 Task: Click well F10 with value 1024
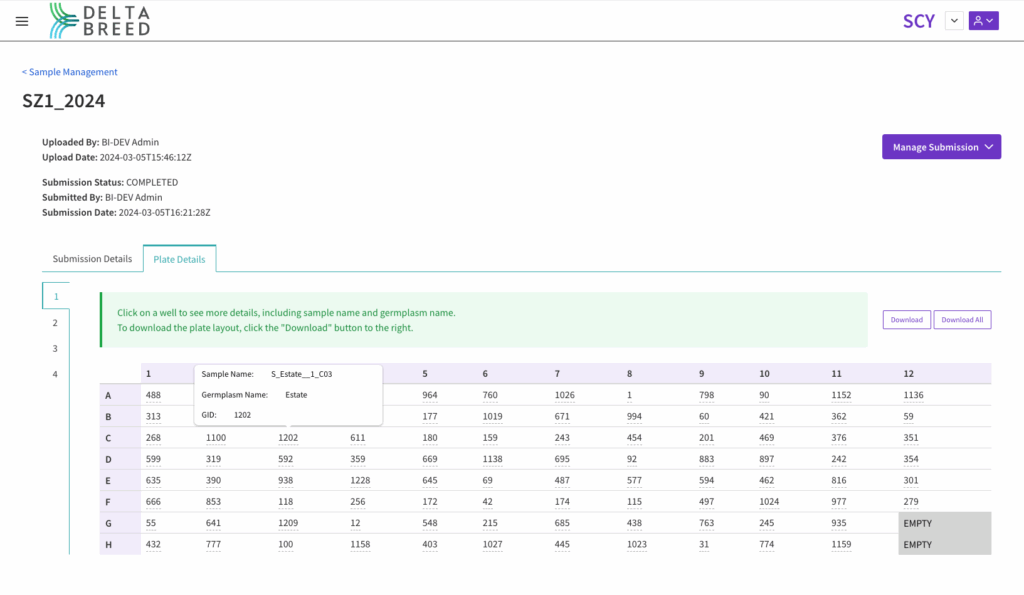[769, 502]
